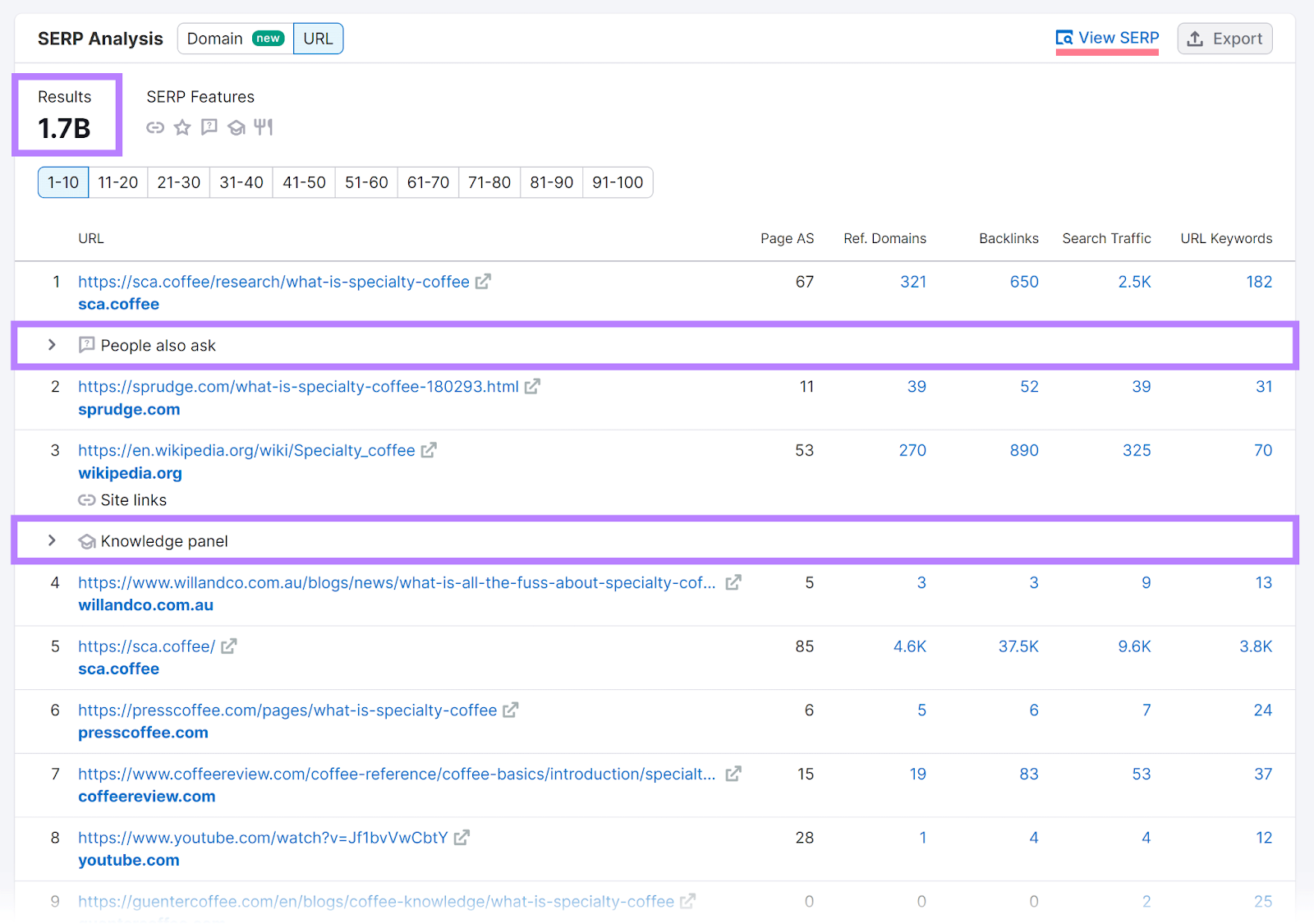The height and width of the screenshot is (924, 1314).
Task: Open sprudge.com result in new tab
Action: pos(533,386)
